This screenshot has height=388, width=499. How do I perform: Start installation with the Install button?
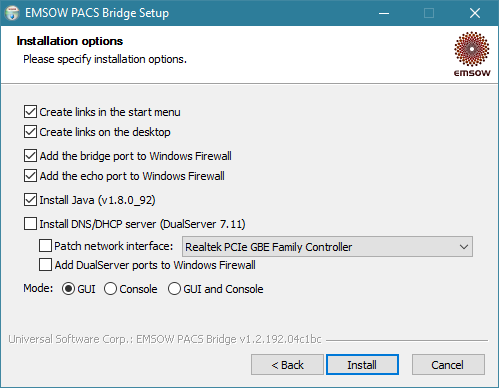point(362,365)
